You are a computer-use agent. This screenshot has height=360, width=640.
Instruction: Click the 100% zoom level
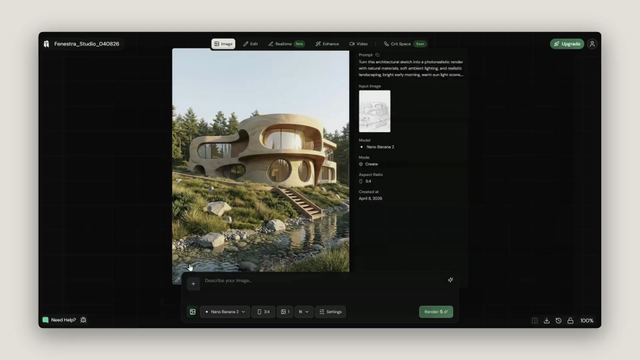coord(587,321)
